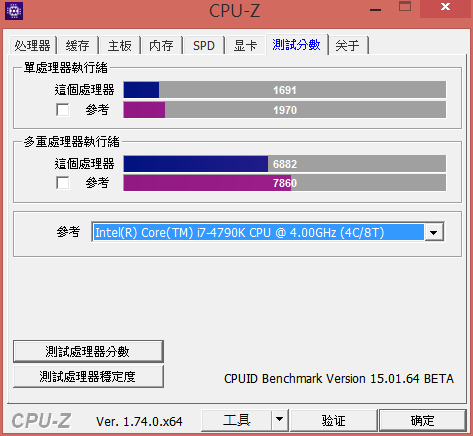473x436 pixels.
Task: Click the CPU-Z app icon in title bar
Action: tap(14, 11)
